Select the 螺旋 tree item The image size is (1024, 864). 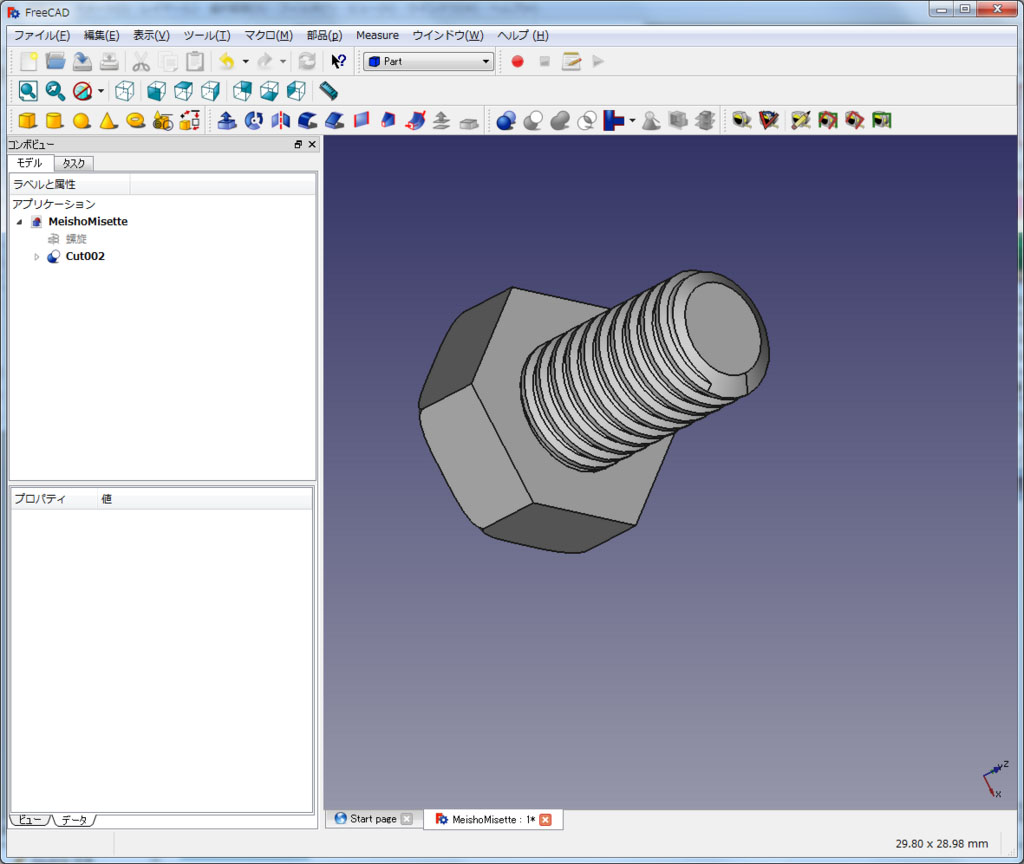coord(76,239)
